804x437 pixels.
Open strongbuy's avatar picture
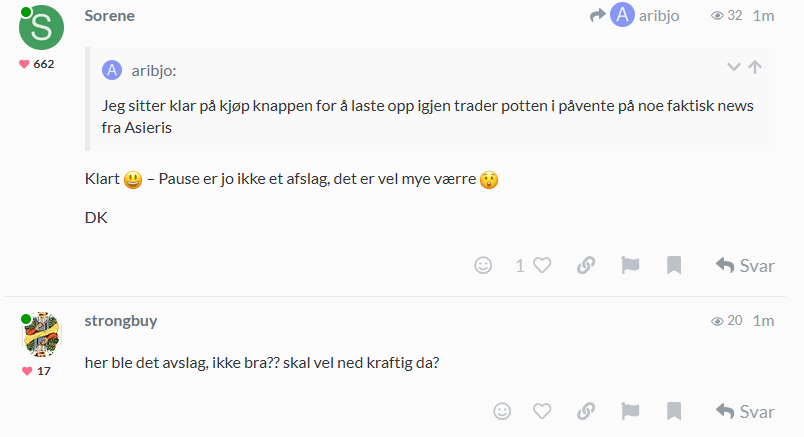pyautogui.click(x=42, y=335)
